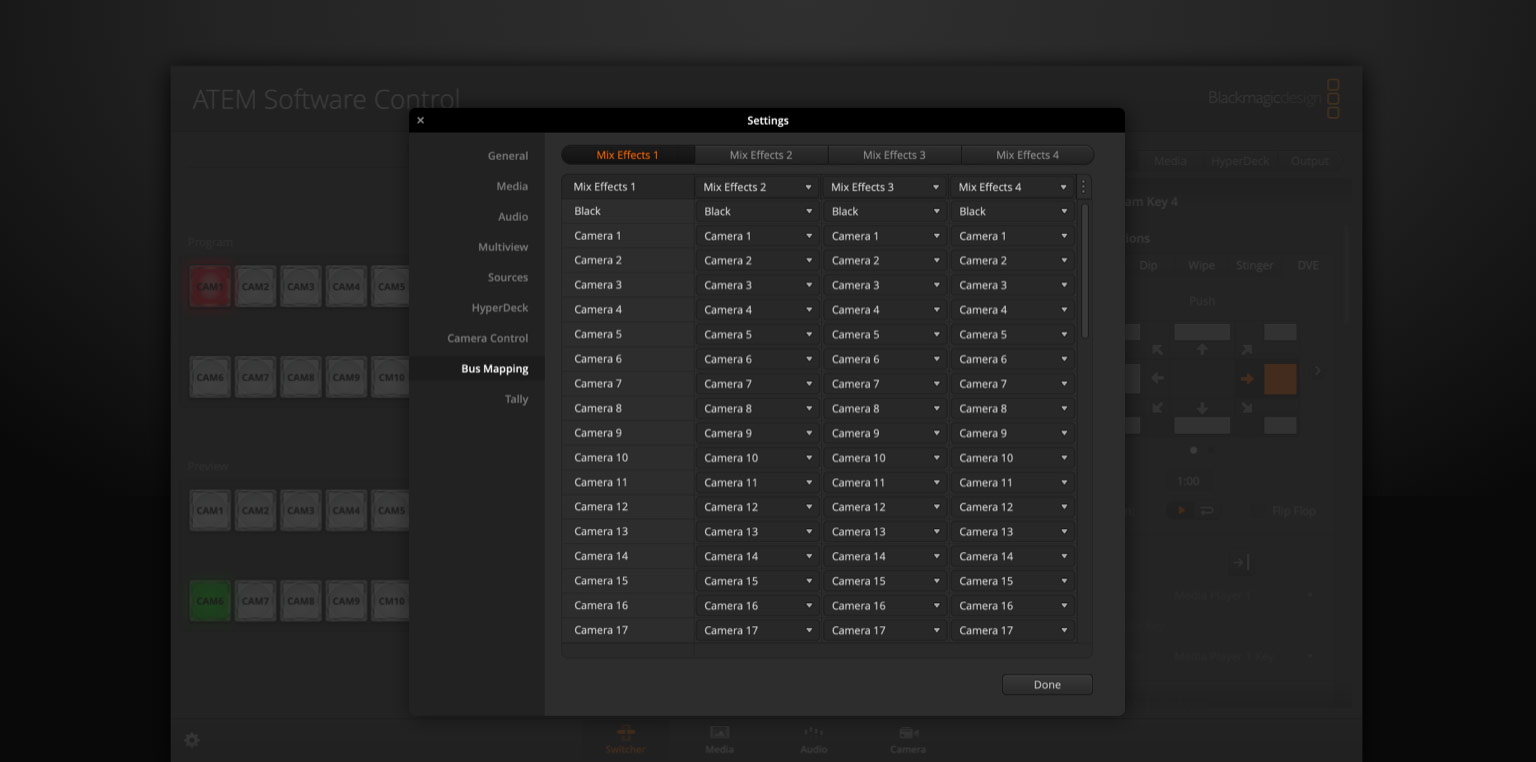Open Camera 5 dropdown in Mix Effects 3 column
This screenshot has width=1536, height=762.
click(x=885, y=335)
